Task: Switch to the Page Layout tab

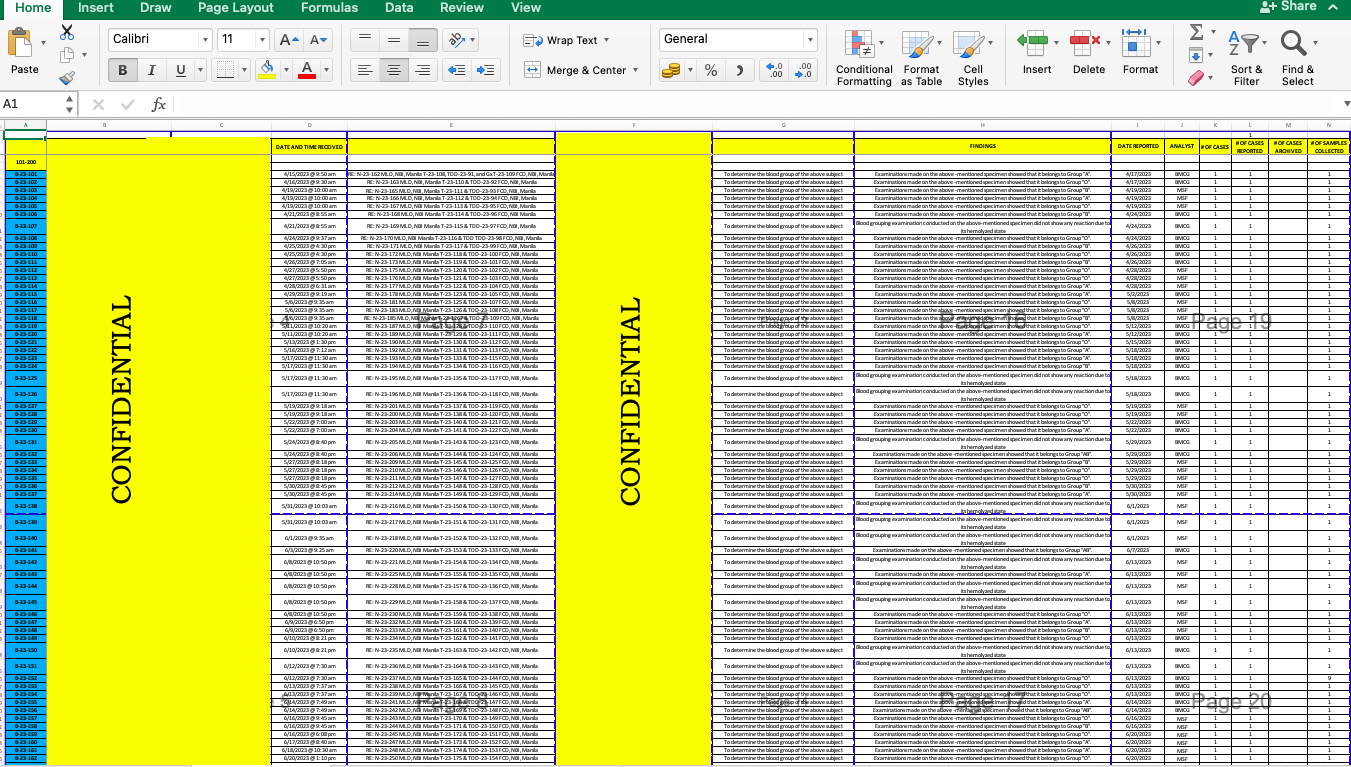Action: coord(236,8)
